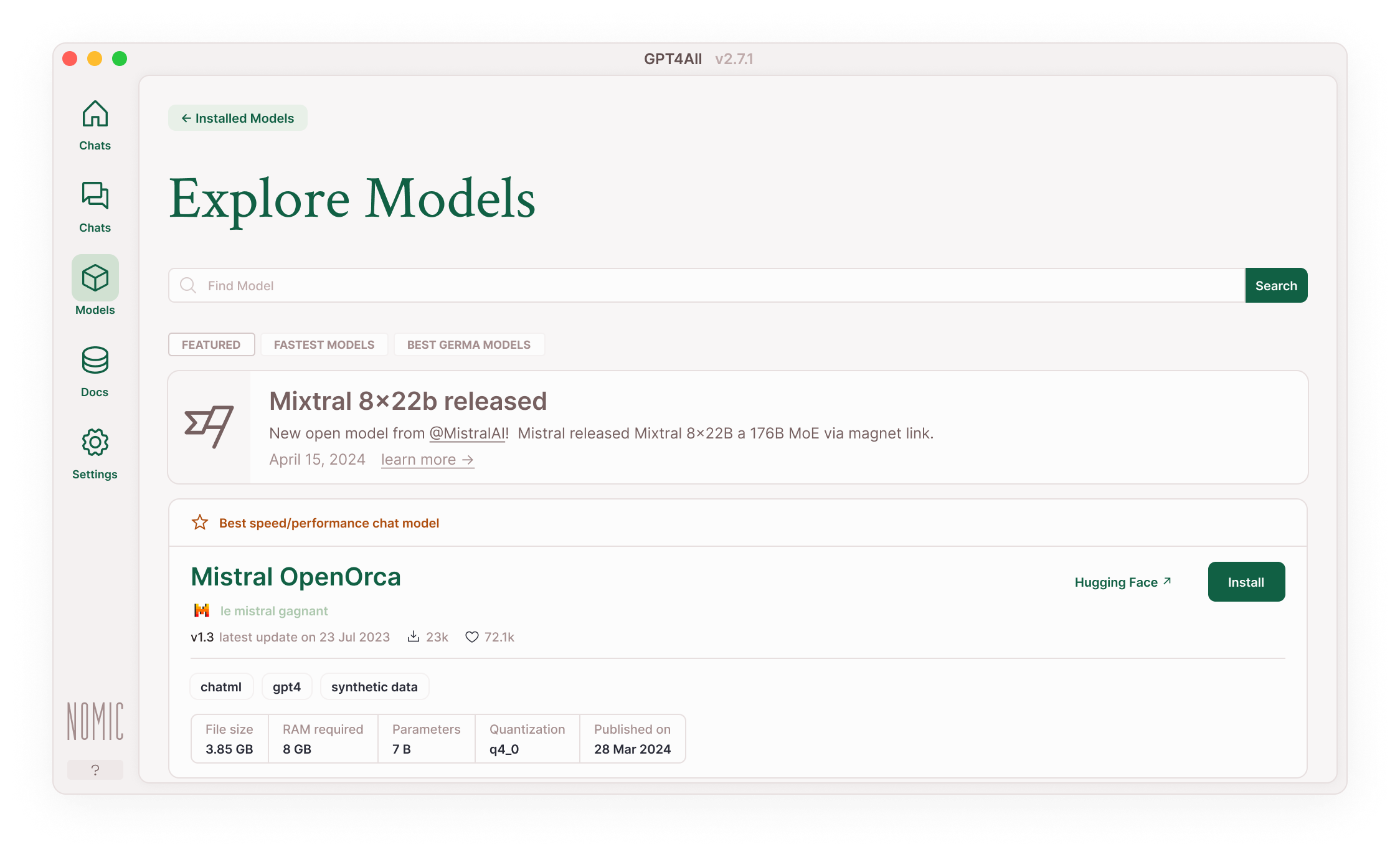1400x857 pixels.
Task: Switch to FASTEST MODELS tab
Action: (324, 344)
